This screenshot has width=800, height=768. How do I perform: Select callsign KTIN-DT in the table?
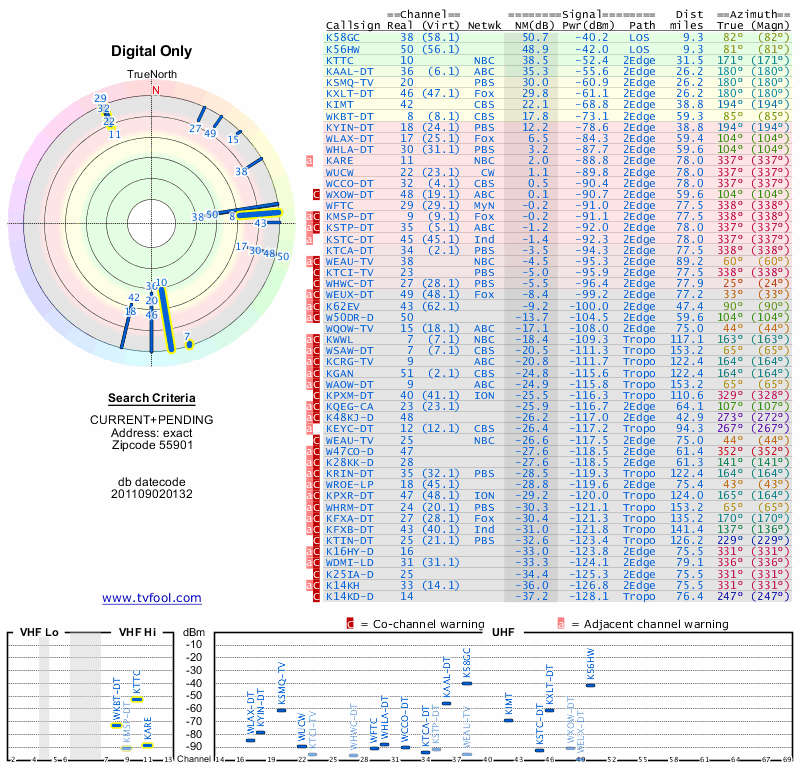point(350,540)
